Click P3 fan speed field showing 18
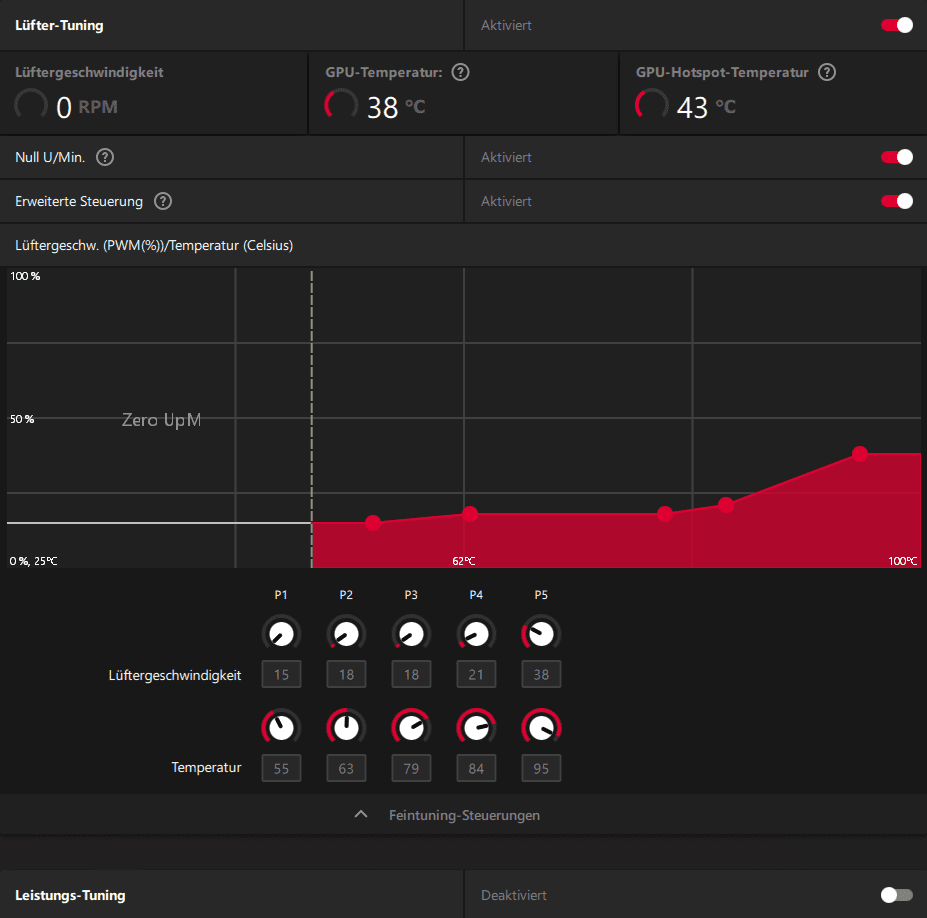This screenshot has height=918, width=927. (411, 674)
